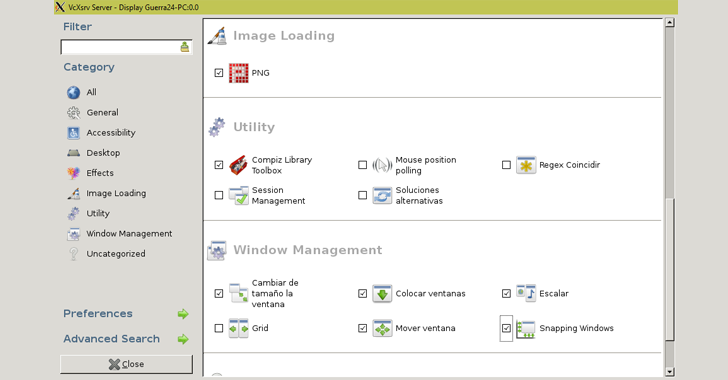
Task: Click the clear filter icon in search box
Action: pyautogui.click(x=185, y=47)
